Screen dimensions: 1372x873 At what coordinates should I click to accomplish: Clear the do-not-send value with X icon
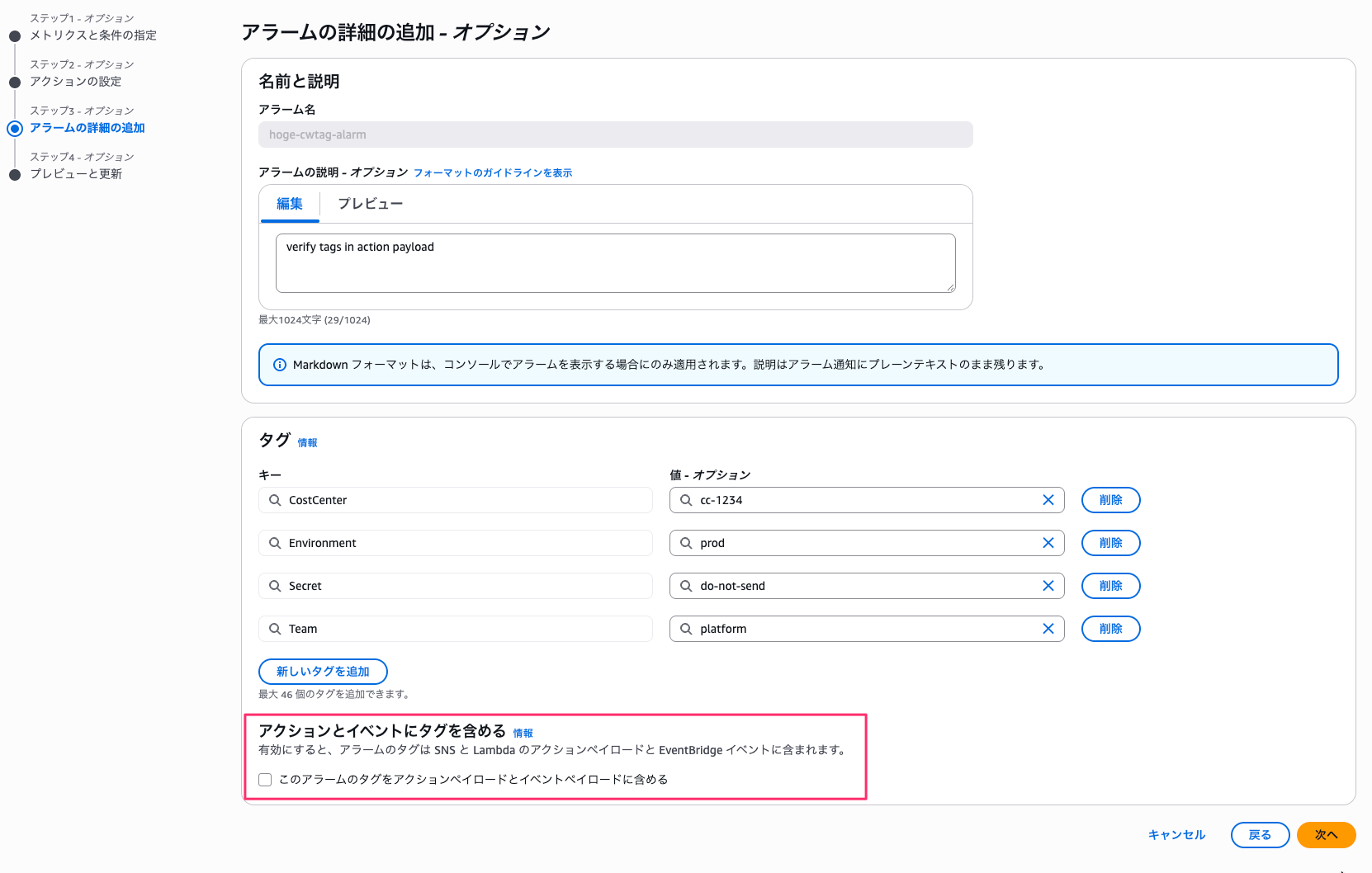pos(1048,586)
